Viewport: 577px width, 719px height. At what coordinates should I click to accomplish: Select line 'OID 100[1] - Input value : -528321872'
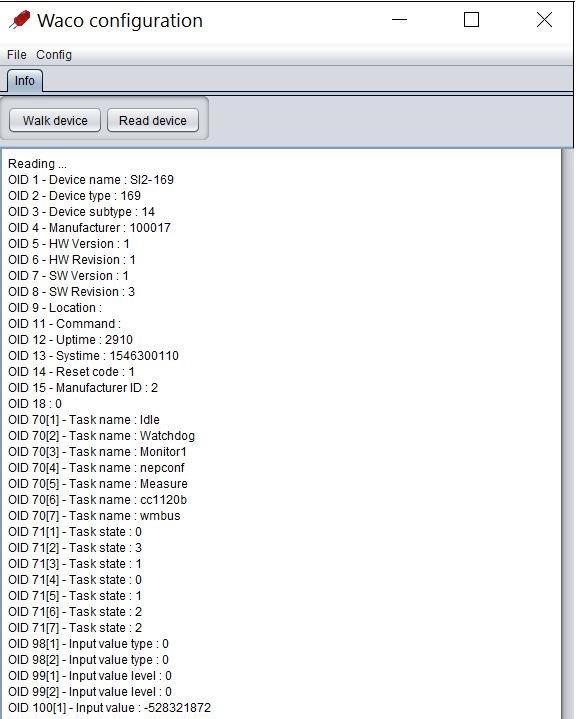tap(110, 708)
